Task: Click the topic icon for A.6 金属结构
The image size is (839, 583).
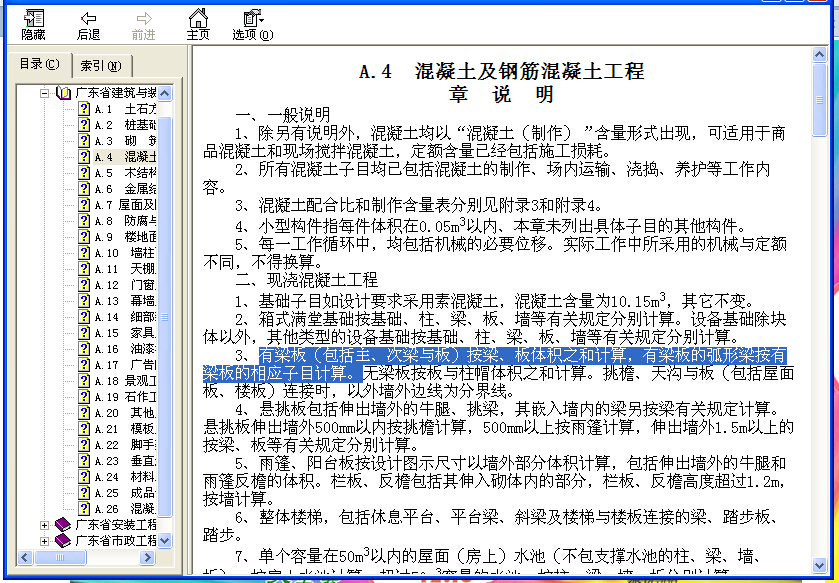Action: [83, 189]
